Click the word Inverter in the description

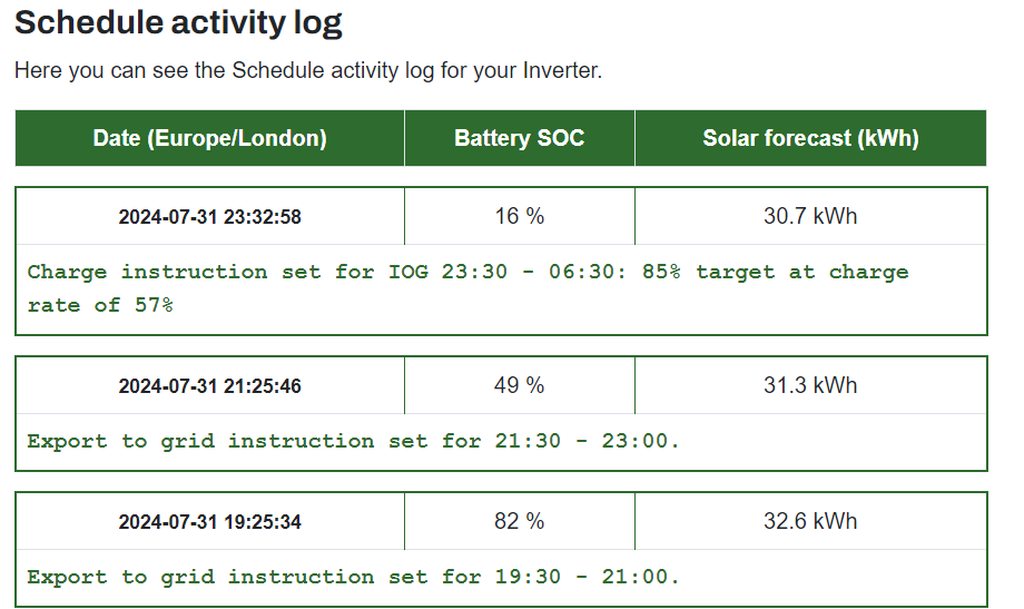(562, 71)
